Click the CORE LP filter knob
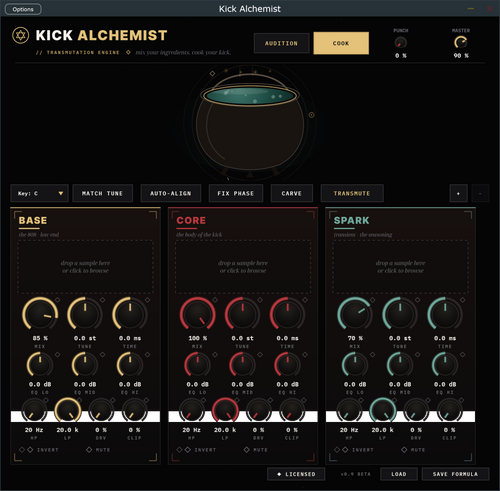The width and height of the screenshot is (500, 491). pos(225,411)
